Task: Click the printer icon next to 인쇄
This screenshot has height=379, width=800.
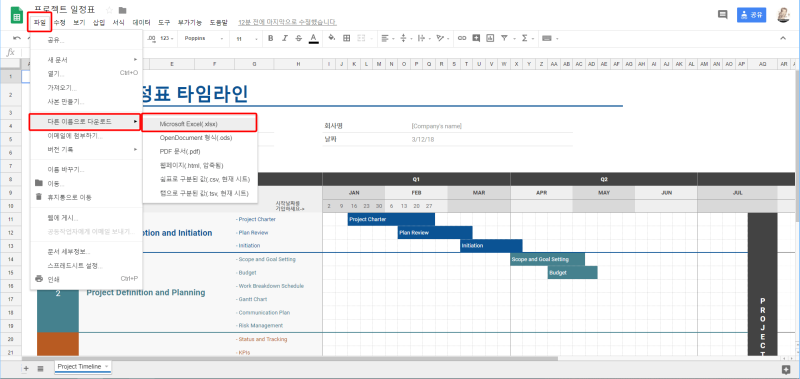Action: pyautogui.click(x=39, y=279)
